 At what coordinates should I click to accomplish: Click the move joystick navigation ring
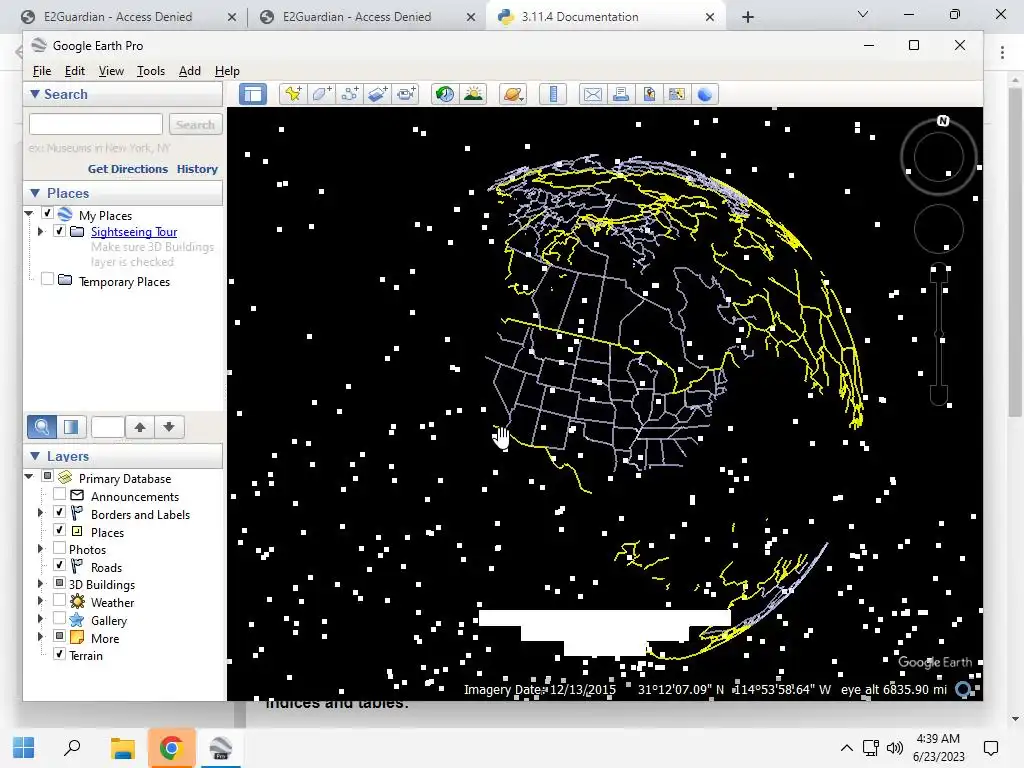938,229
